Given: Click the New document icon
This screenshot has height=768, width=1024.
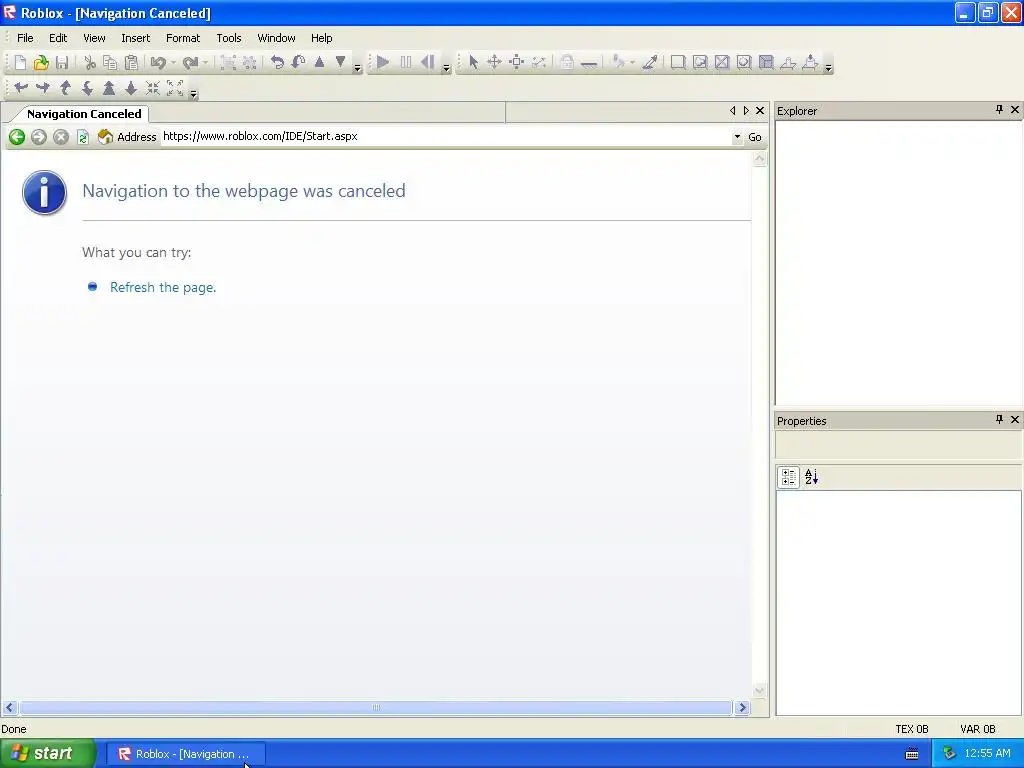Looking at the screenshot, I should (20, 63).
